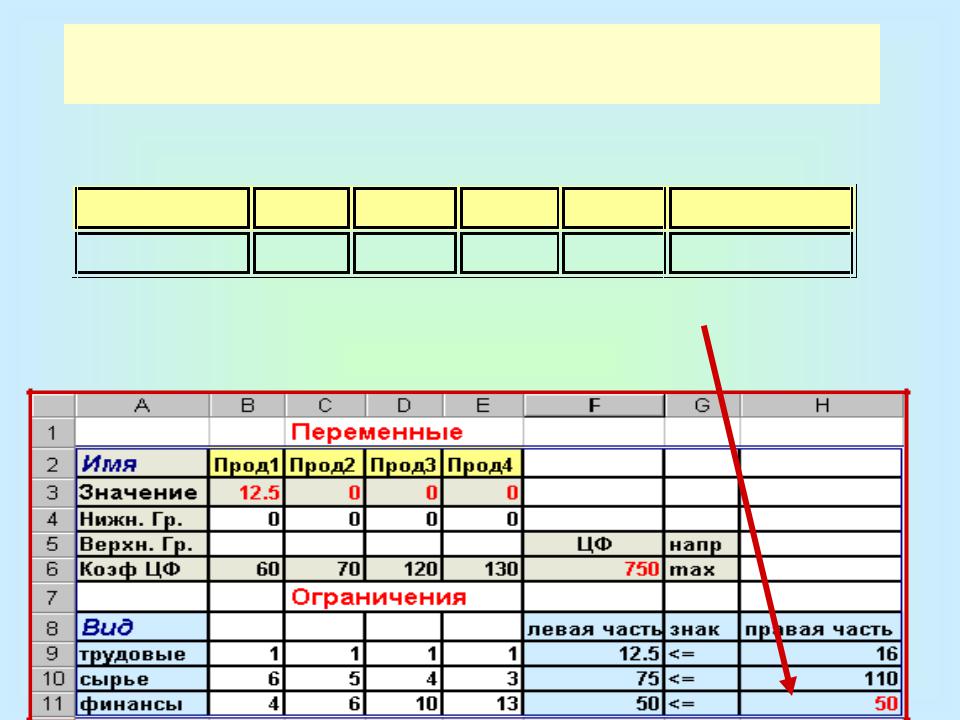Select row header 1
Image resolution: width=960 pixels, height=720 pixels.
[53, 433]
